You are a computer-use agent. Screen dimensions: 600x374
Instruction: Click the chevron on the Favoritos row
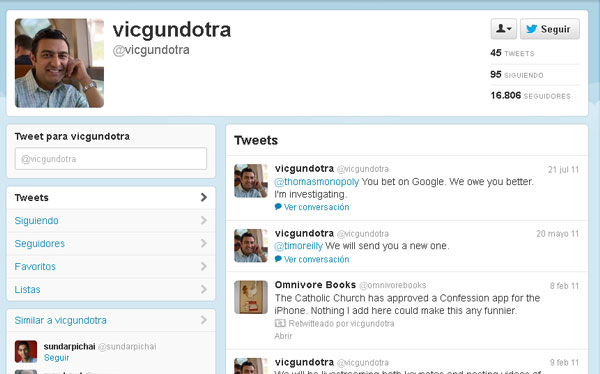point(204,266)
